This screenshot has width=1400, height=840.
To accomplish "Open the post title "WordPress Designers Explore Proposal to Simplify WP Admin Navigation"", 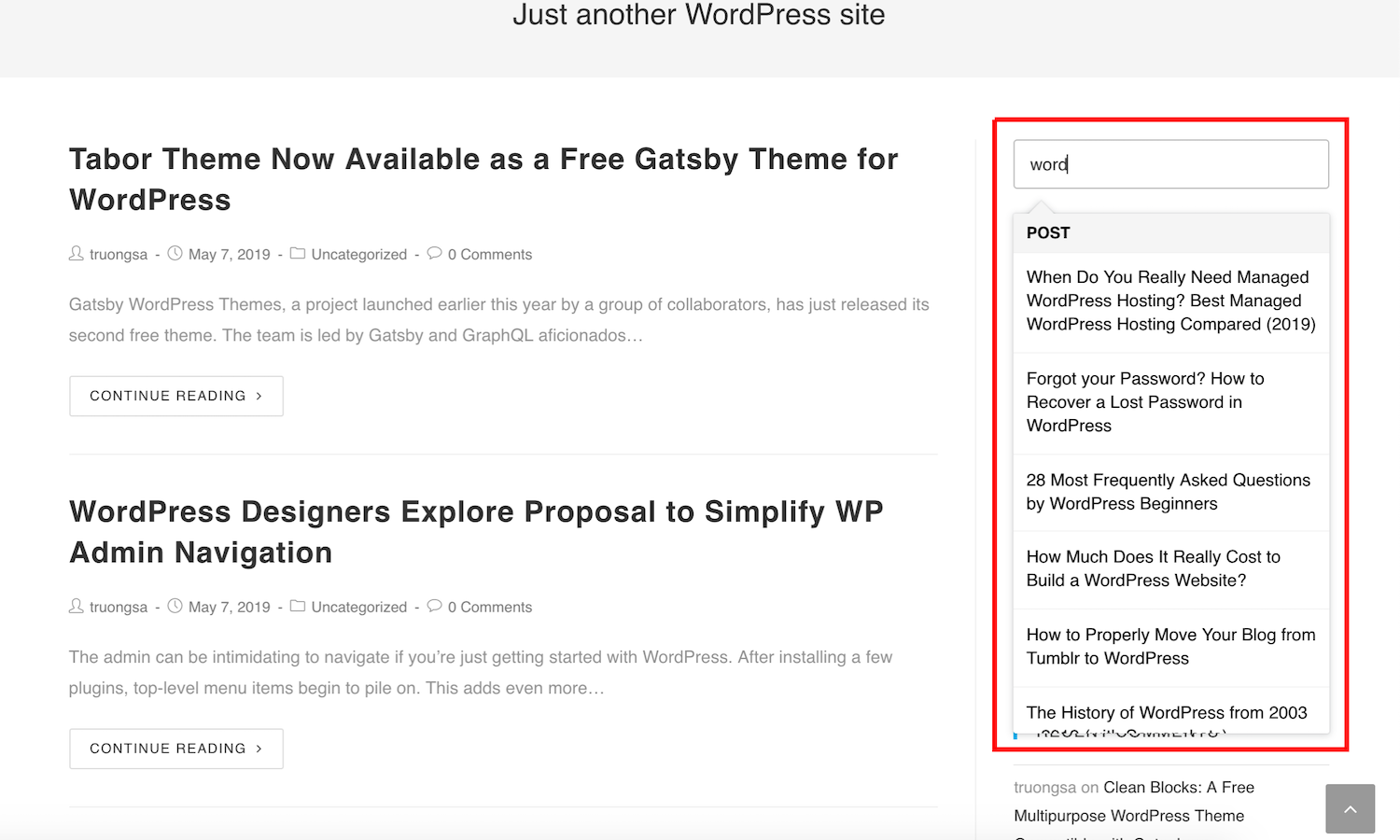I will (476, 532).
